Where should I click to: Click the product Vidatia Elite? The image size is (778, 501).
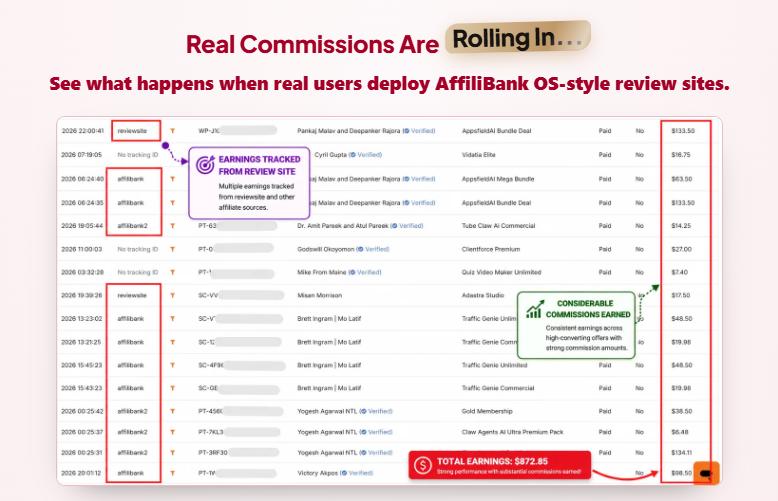[479, 155]
